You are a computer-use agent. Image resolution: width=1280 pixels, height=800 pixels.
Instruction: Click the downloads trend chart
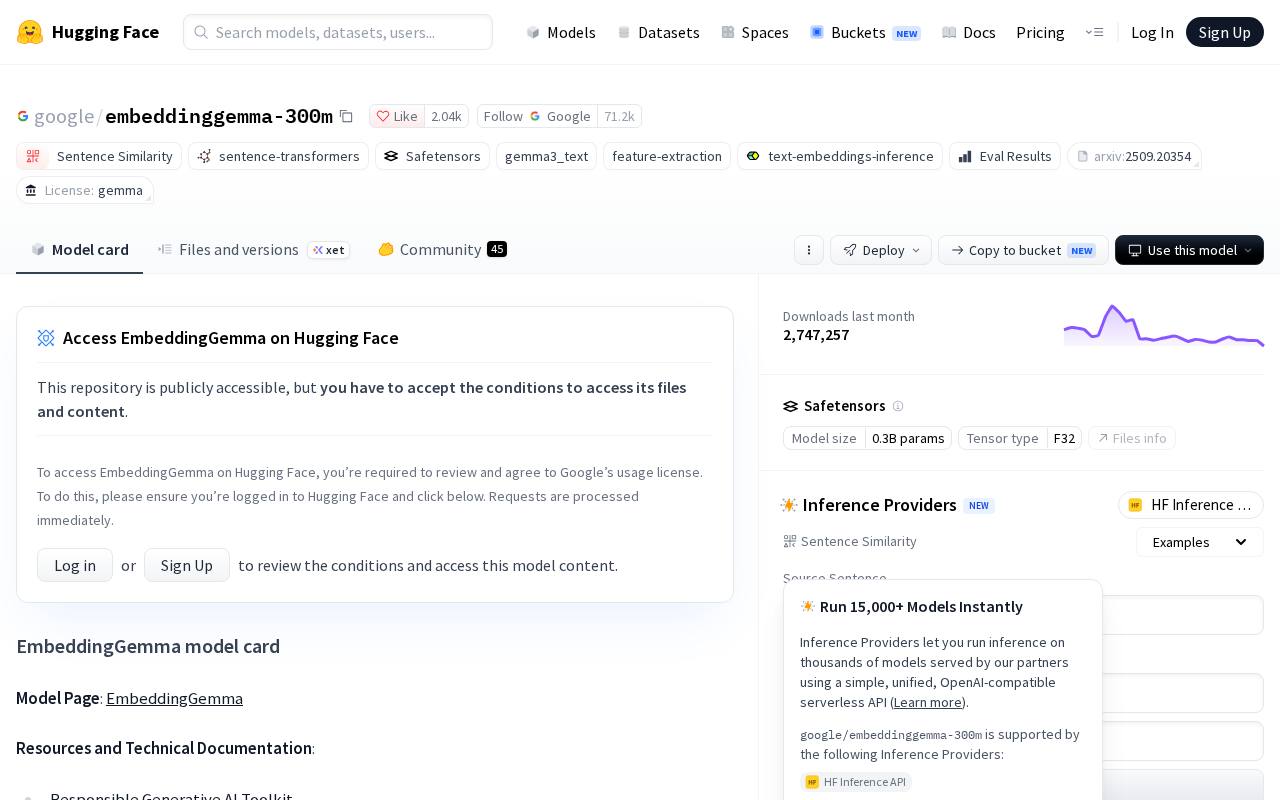click(x=1164, y=326)
